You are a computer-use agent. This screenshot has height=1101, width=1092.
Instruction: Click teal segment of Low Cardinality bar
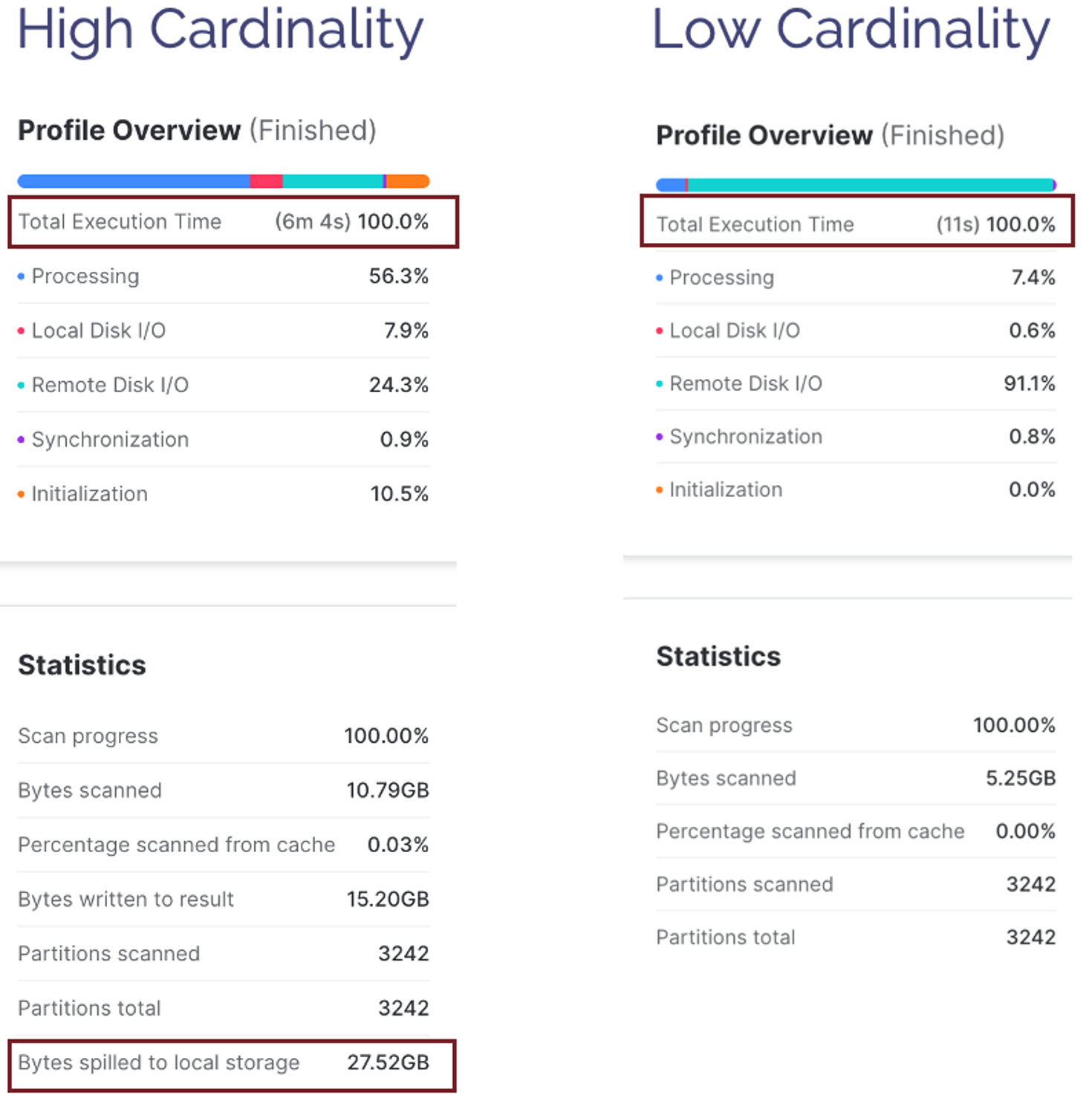pyautogui.click(x=870, y=185)
